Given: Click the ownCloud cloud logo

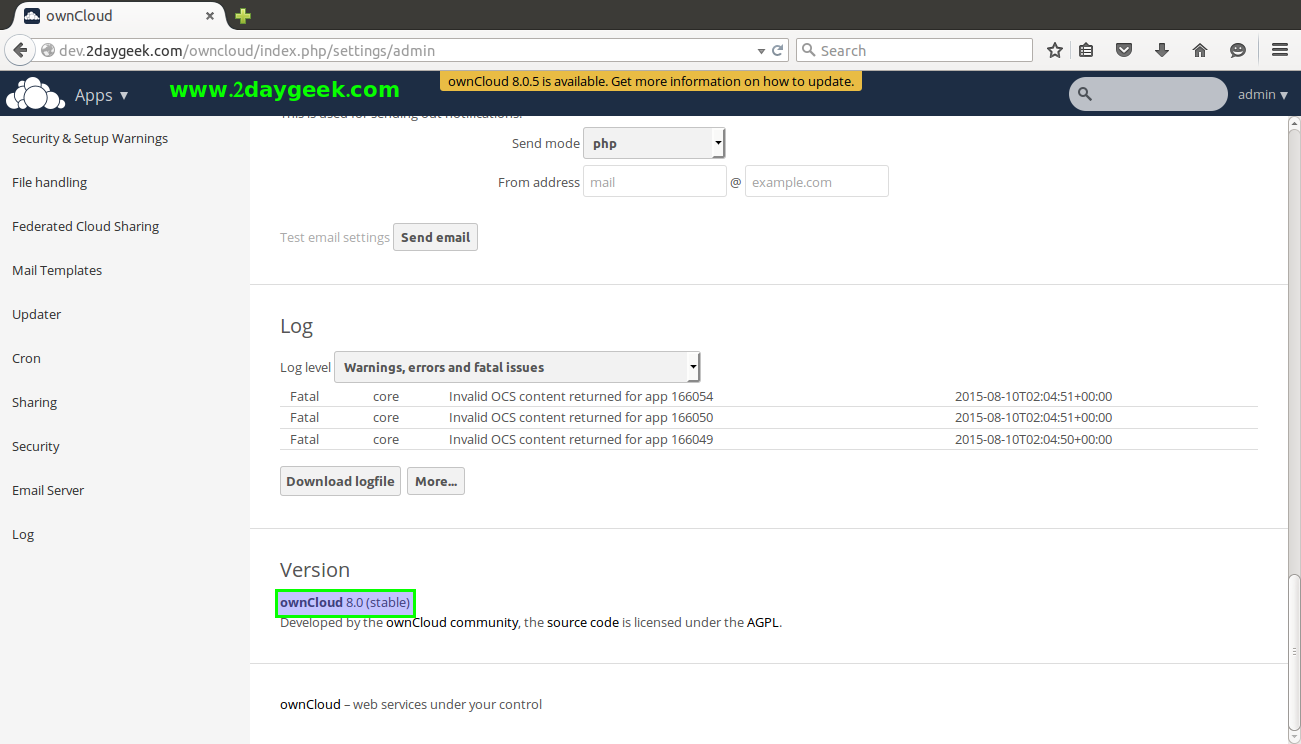Looking at the screenshot, I should [x=35, y=94].
